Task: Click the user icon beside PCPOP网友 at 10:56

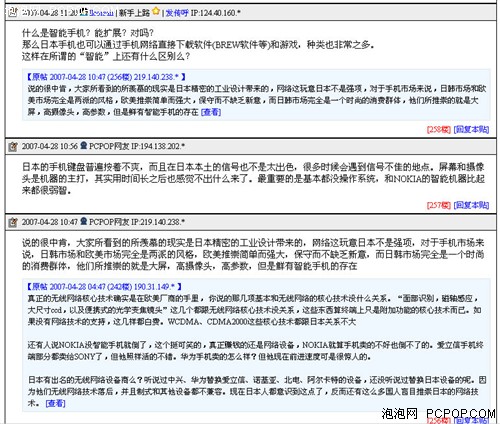Action: coord(84,145)
